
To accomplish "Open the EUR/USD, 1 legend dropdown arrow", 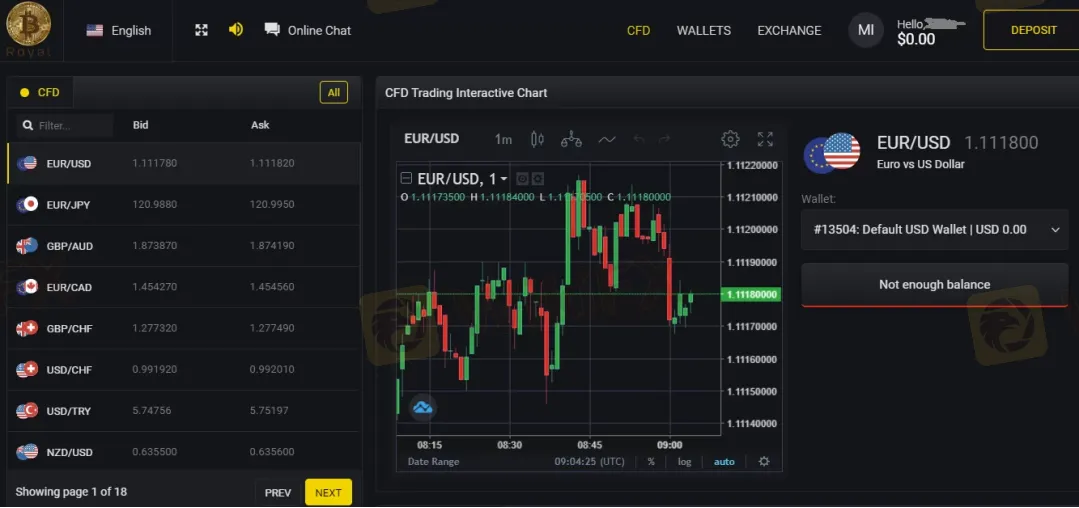I will [504, 180].
